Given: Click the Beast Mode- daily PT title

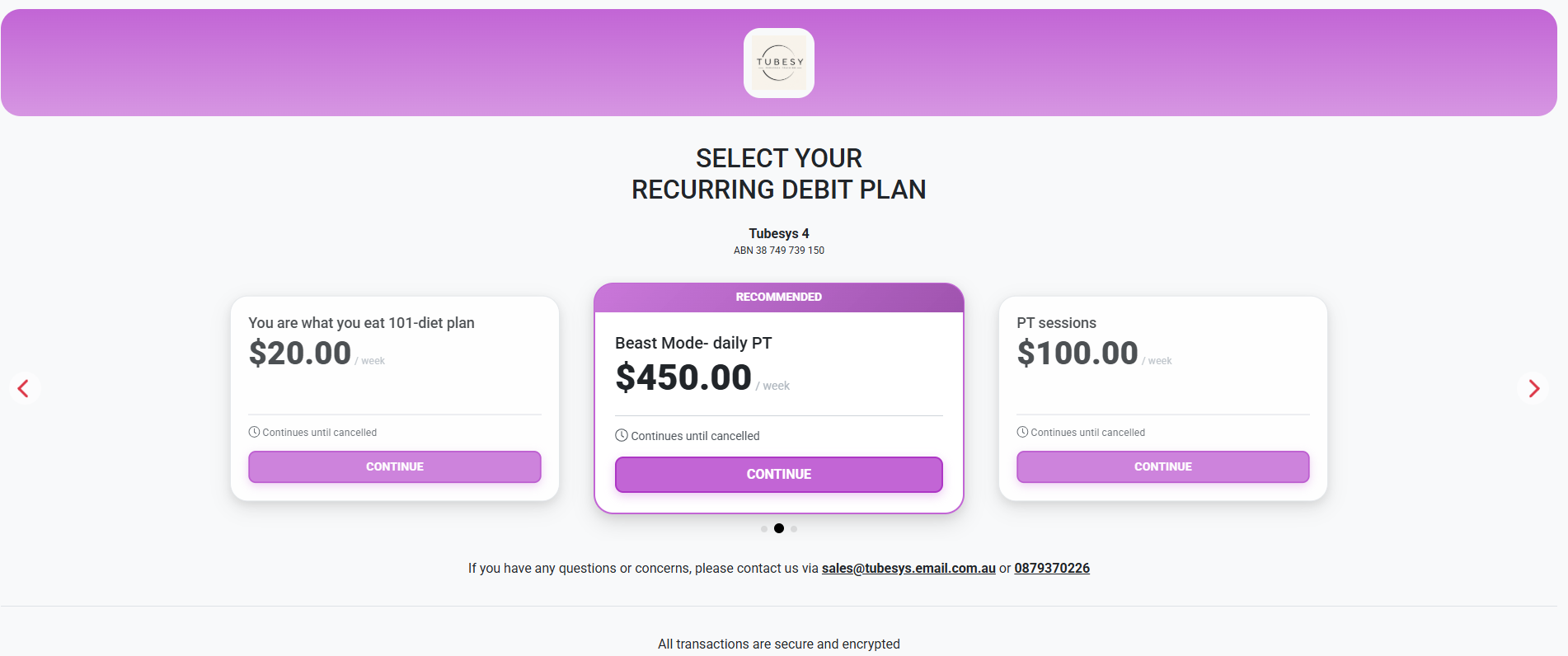Looking at the screenshot, I should (x=693, y=343).
